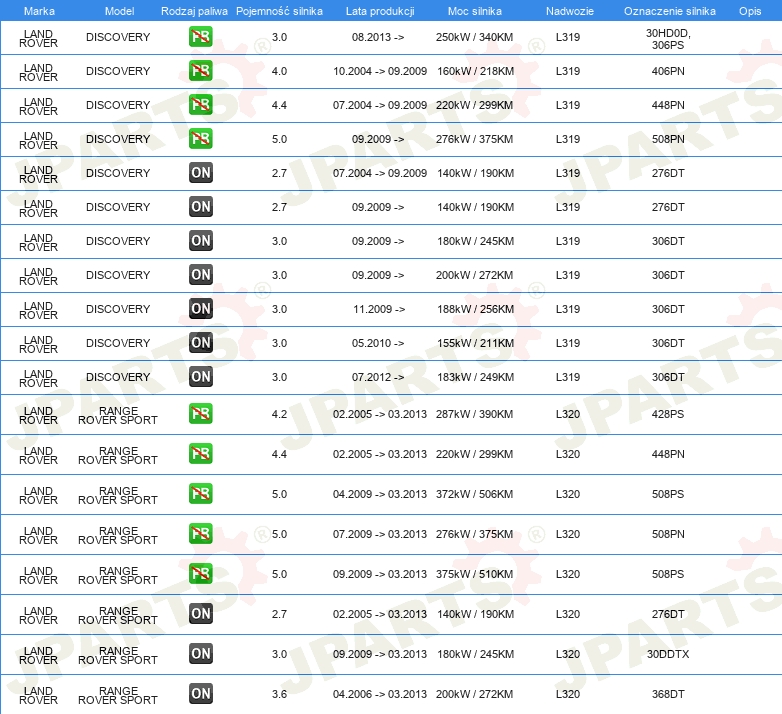Screen dimensions: 782x714
Task: Click the petrol icon in the Range Rover Sport 510KM row
Action: point(200,573)
